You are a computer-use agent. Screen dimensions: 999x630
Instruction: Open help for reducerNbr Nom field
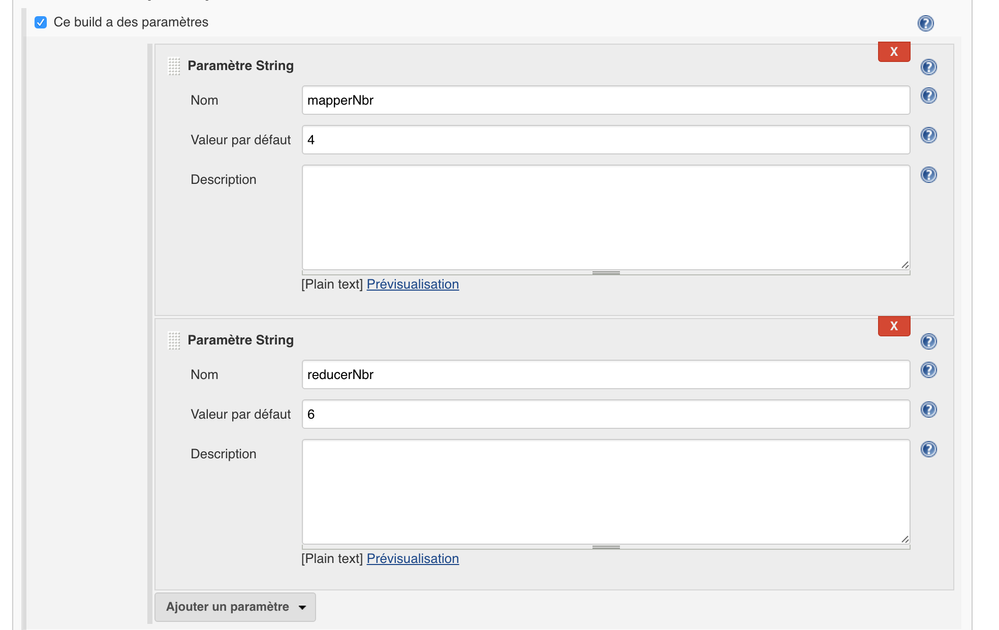[928, 370]
